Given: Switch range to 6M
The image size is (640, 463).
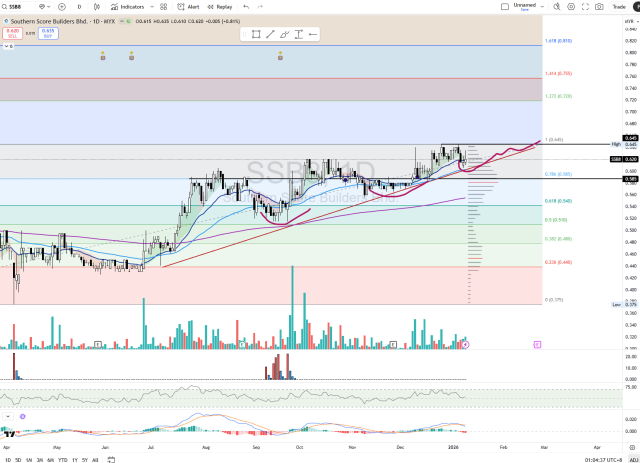Looking at the screenshot, I should point(51,460).
